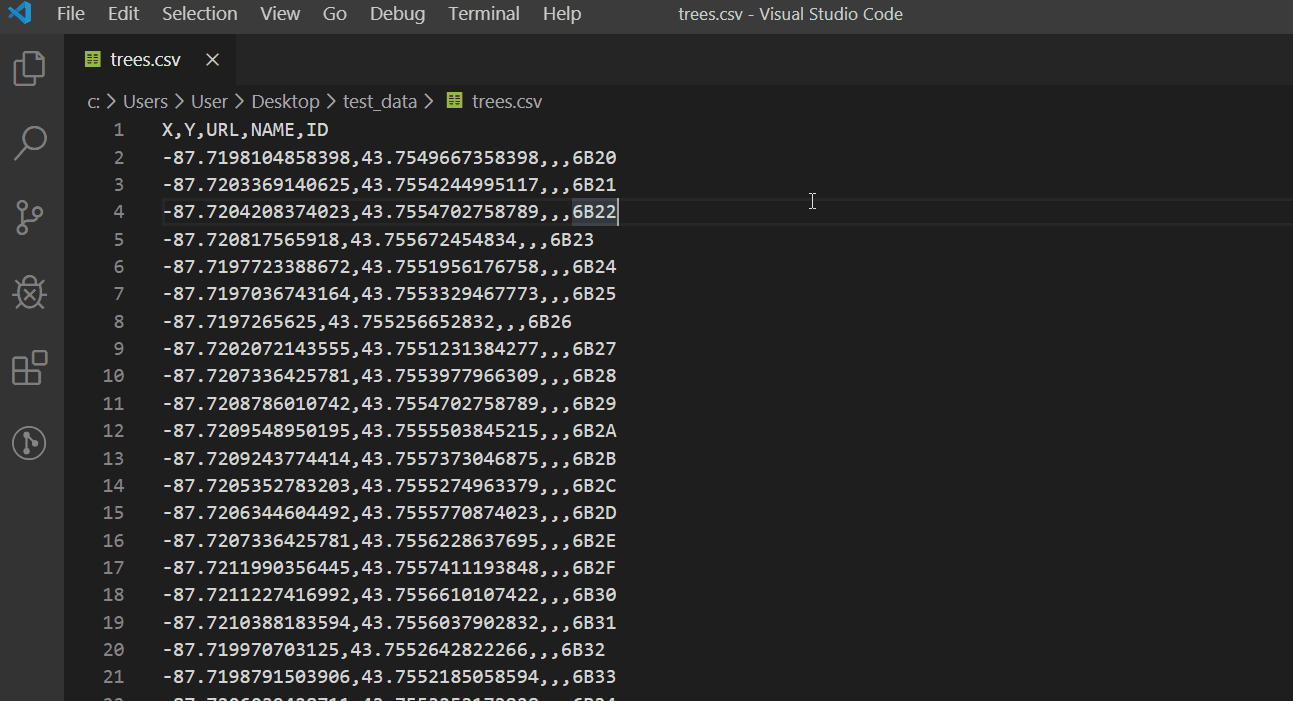1293x701 pixels.
Task: Click the line ending with 6B28
Action: click(389, 376)
